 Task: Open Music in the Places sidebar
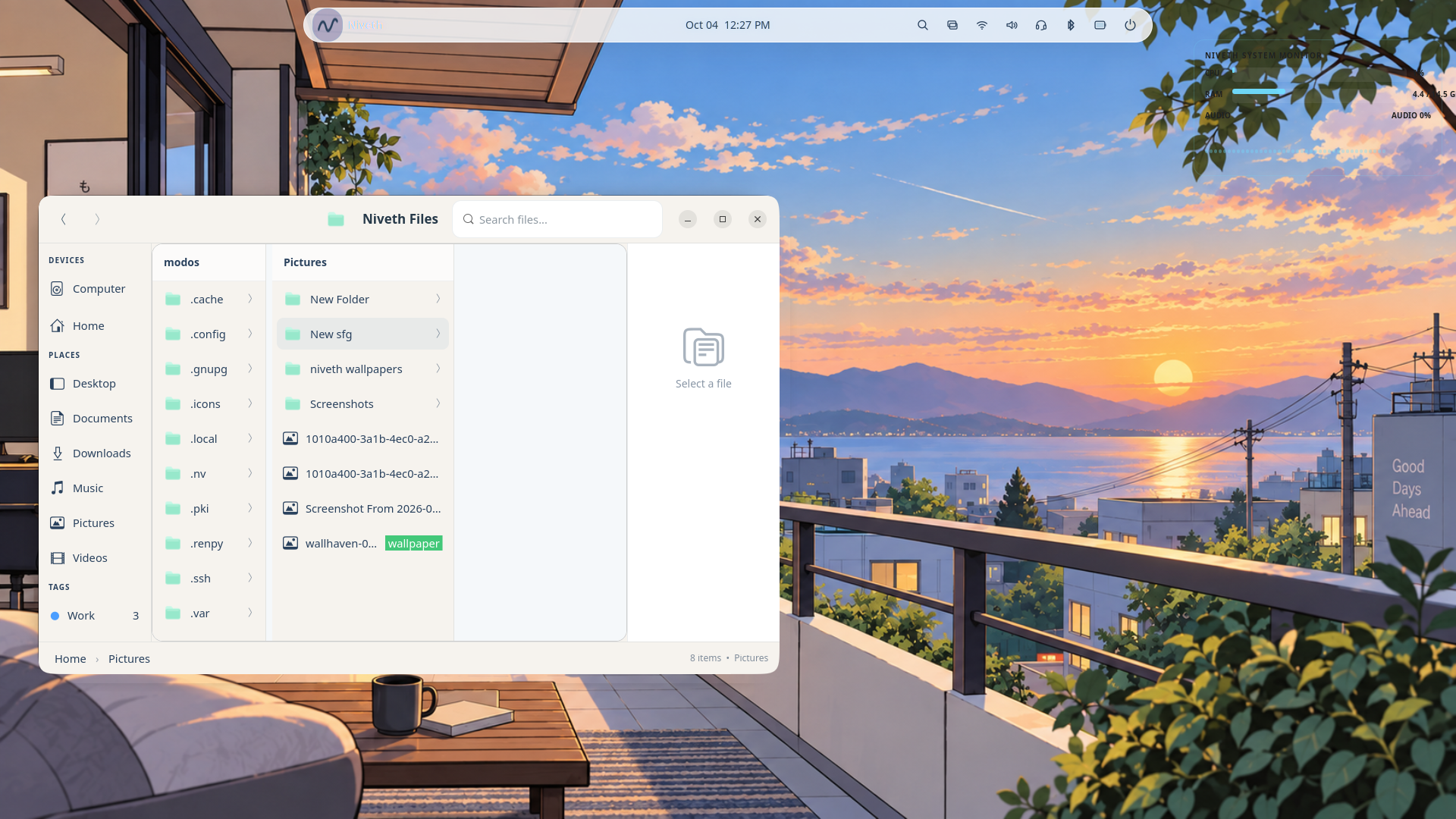[95, 488]
